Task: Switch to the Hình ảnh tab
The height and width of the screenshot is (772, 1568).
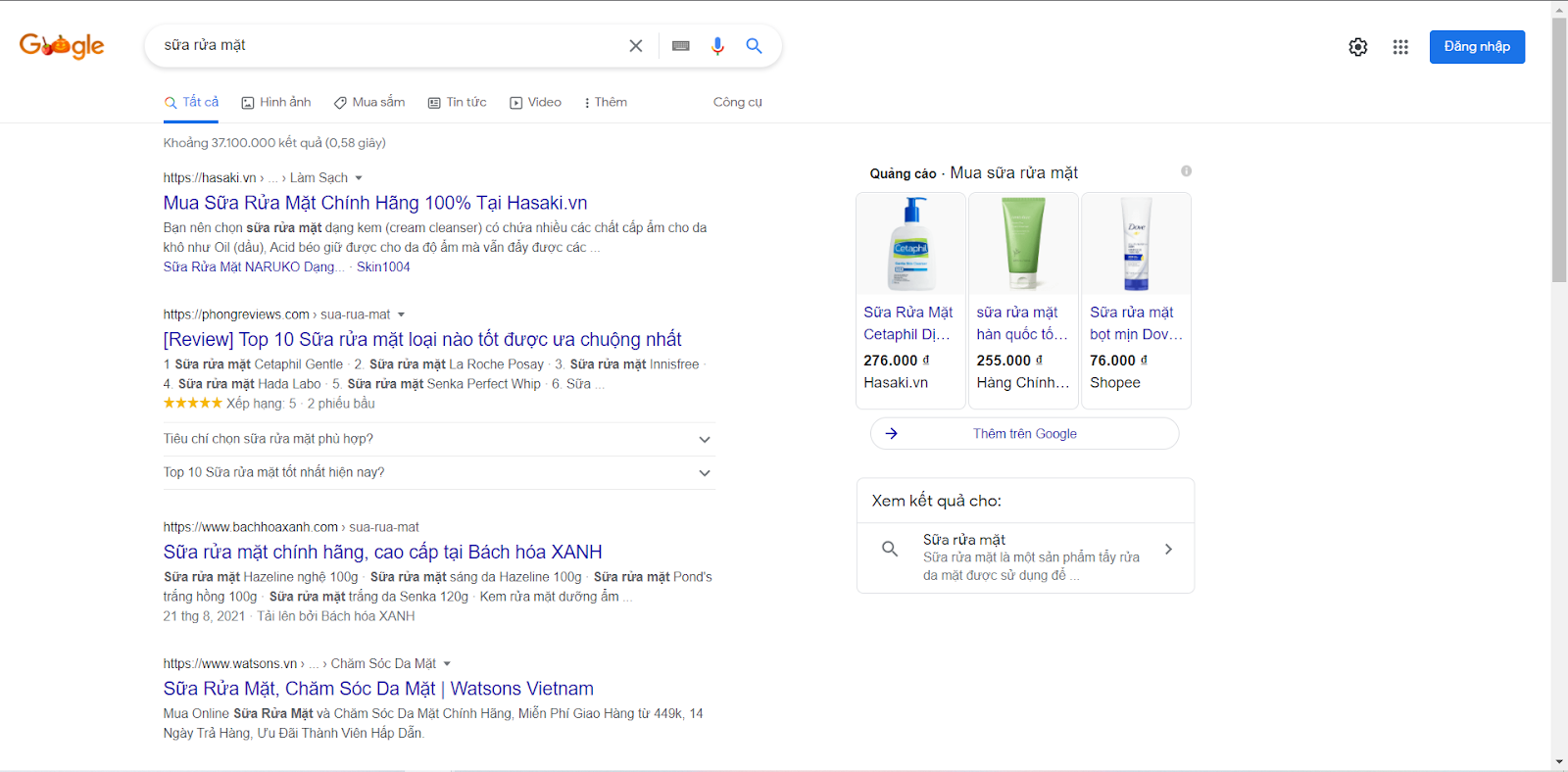Action: tap(276, 102)
